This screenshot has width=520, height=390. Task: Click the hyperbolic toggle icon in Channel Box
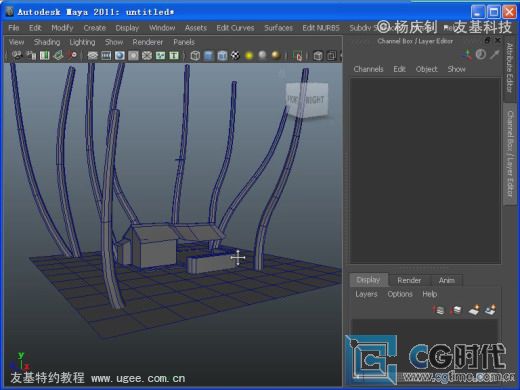[494, 54]
